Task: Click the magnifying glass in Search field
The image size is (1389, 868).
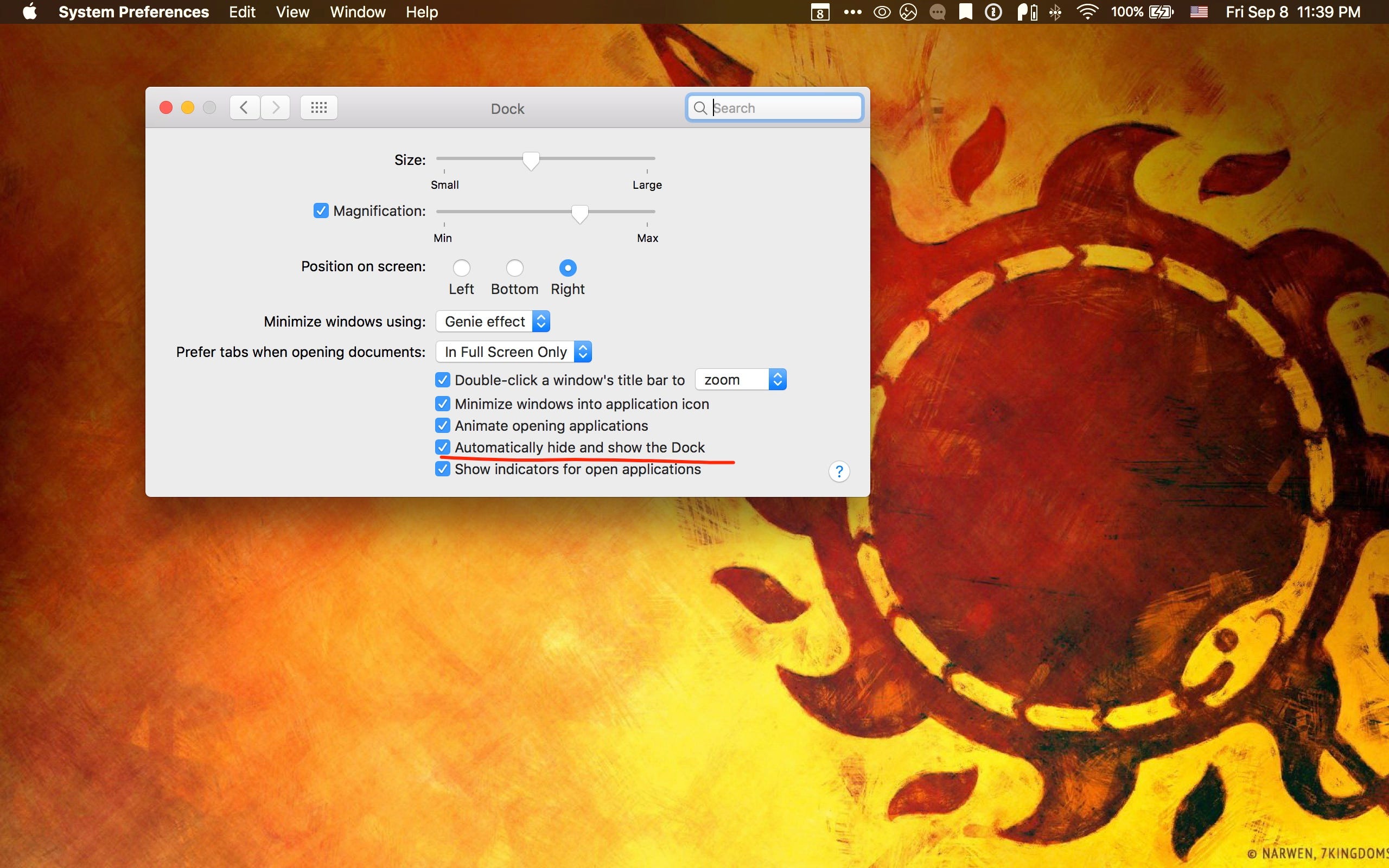Action: coord(700,108)
